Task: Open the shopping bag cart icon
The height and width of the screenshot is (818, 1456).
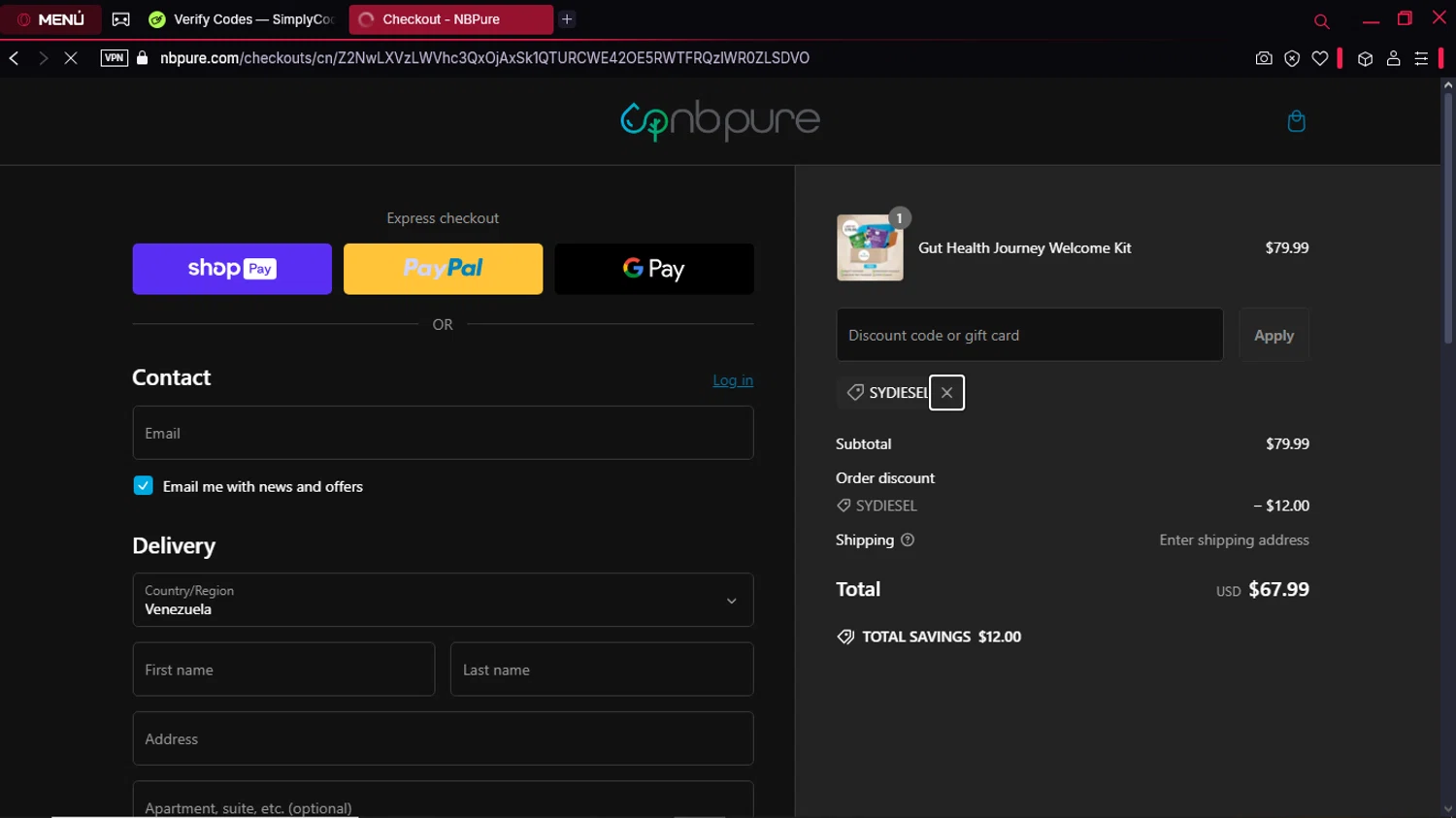Action: click(x=1296, y=121)
